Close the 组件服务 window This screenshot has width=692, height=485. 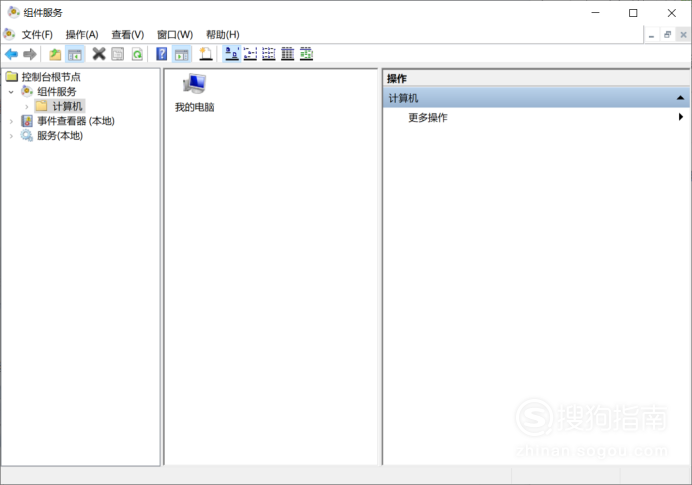(x=671, y=13)
